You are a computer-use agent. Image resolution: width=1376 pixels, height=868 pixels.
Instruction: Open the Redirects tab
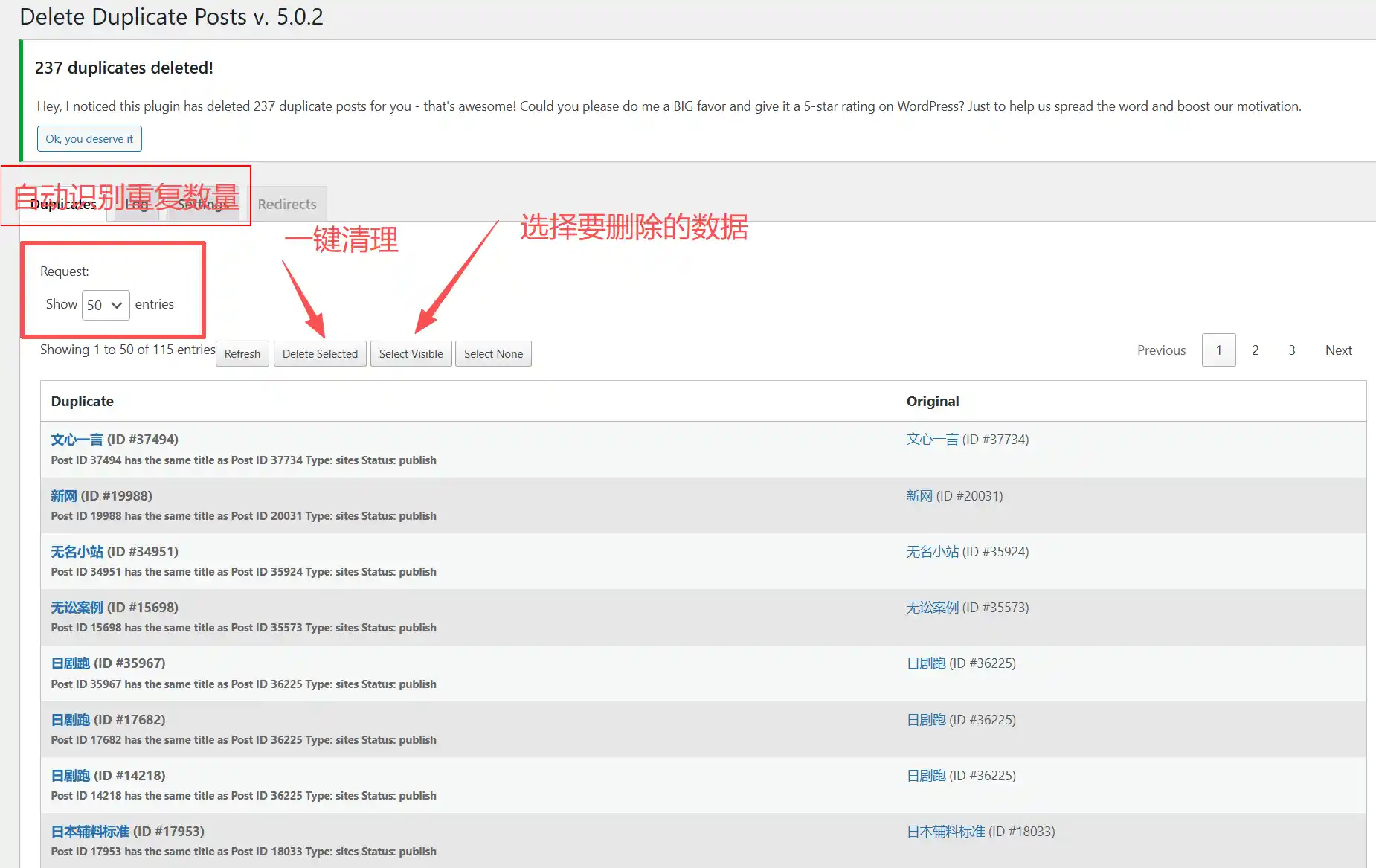[x=286, y=204]
